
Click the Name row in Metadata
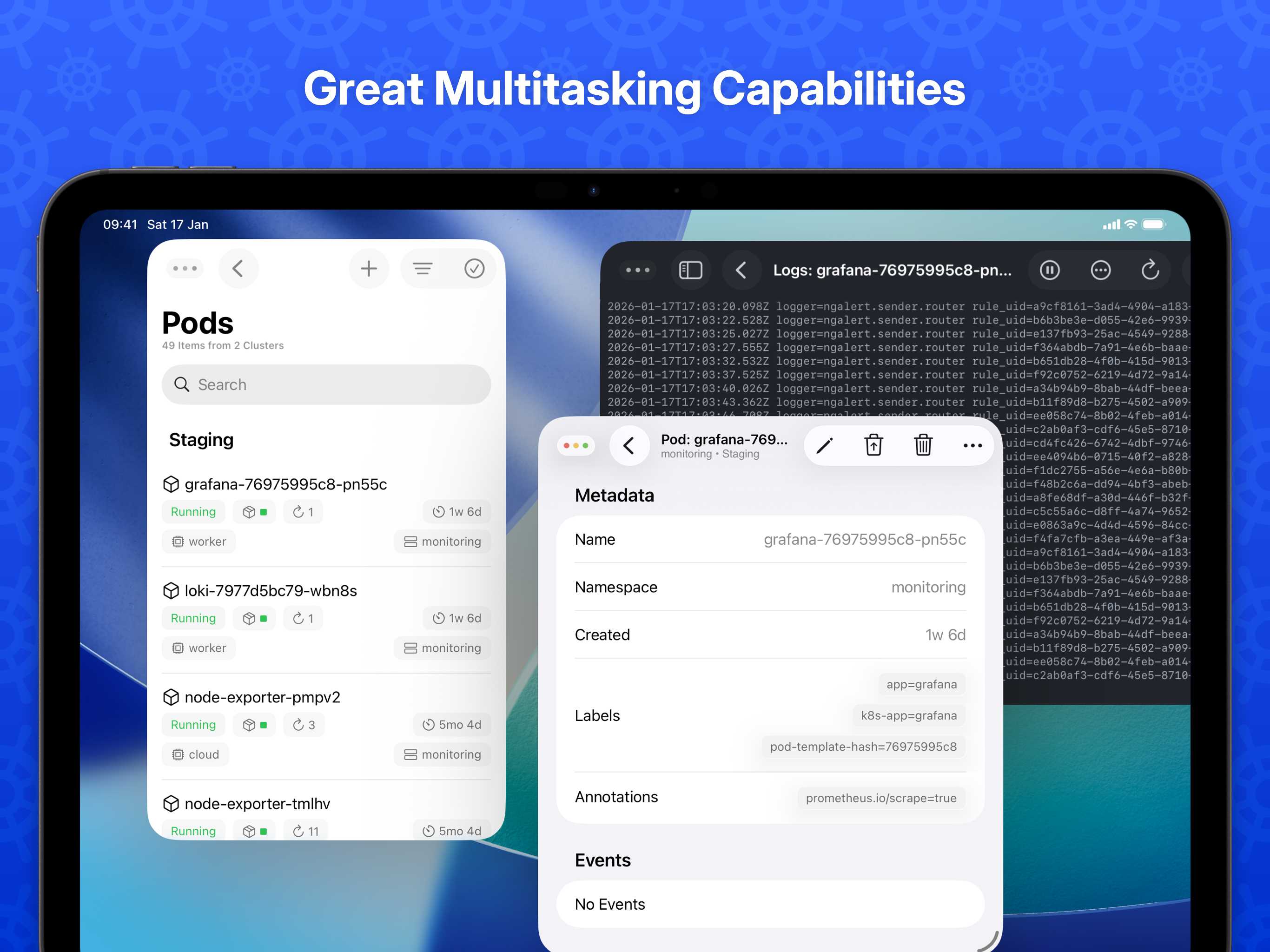tap(770, 540)
